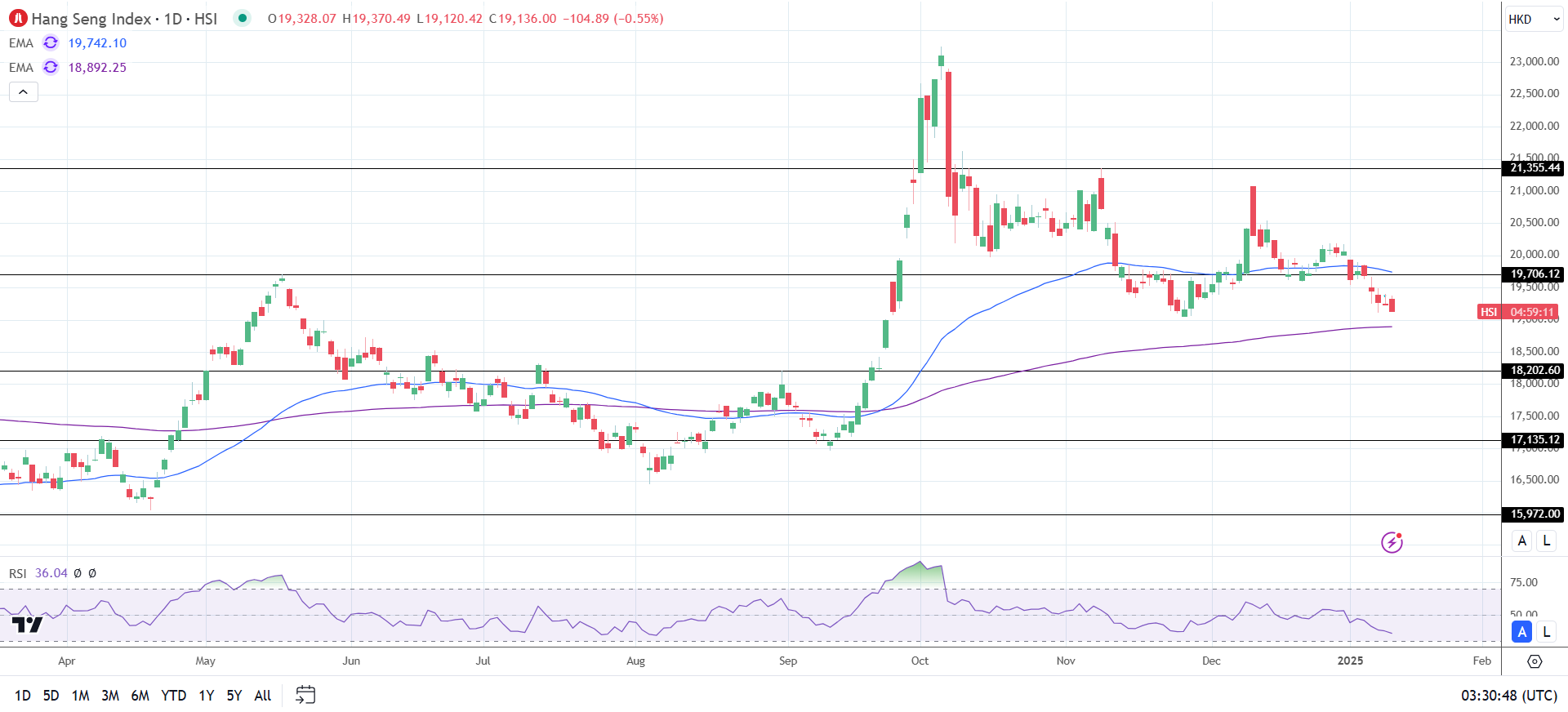1568x712 pixels.
Task: Click the 2025 label on time axis
Action: (x=1351, y=661)
